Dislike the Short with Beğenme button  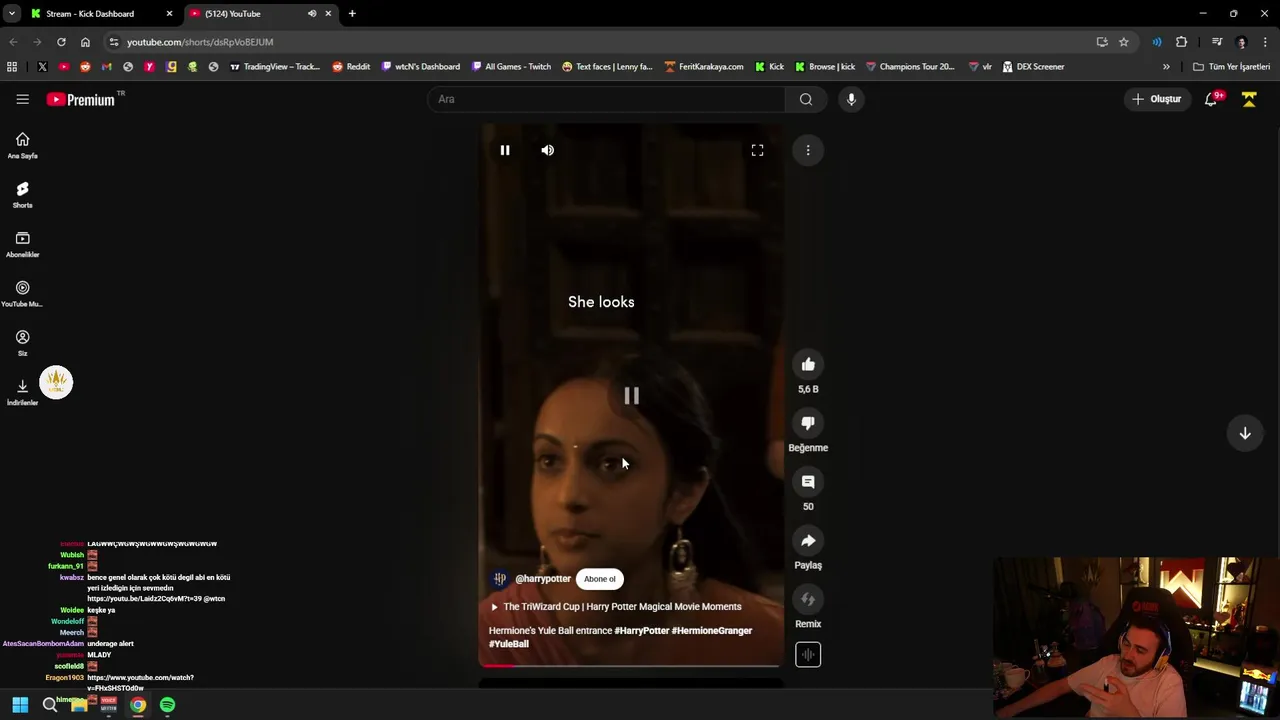click(808, 423)
